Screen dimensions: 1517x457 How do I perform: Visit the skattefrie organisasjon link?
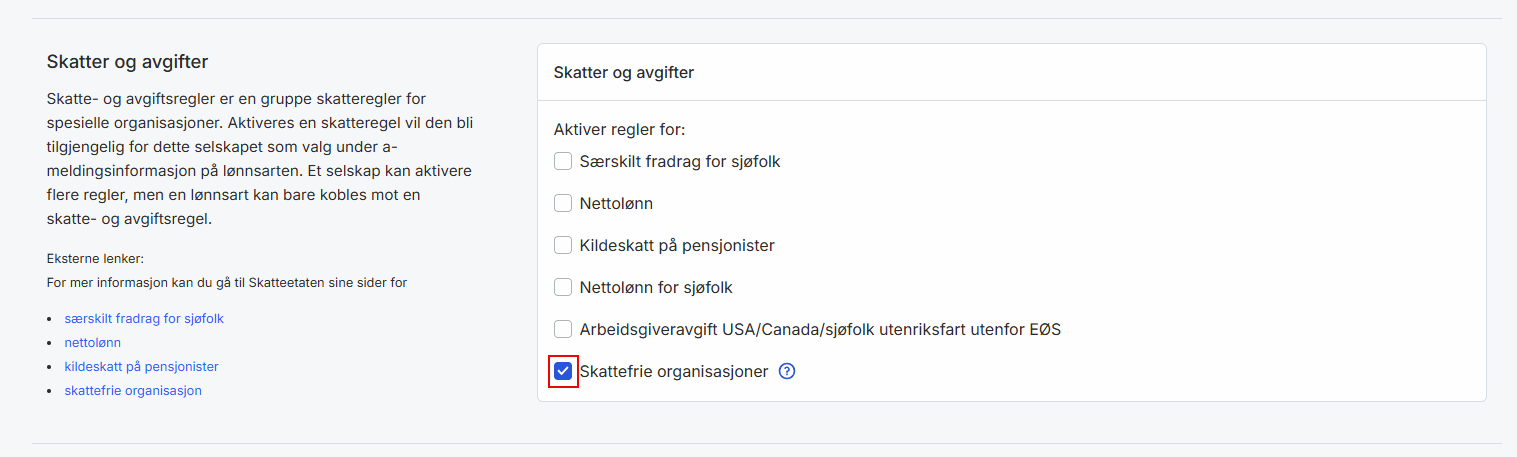(133, 391)
